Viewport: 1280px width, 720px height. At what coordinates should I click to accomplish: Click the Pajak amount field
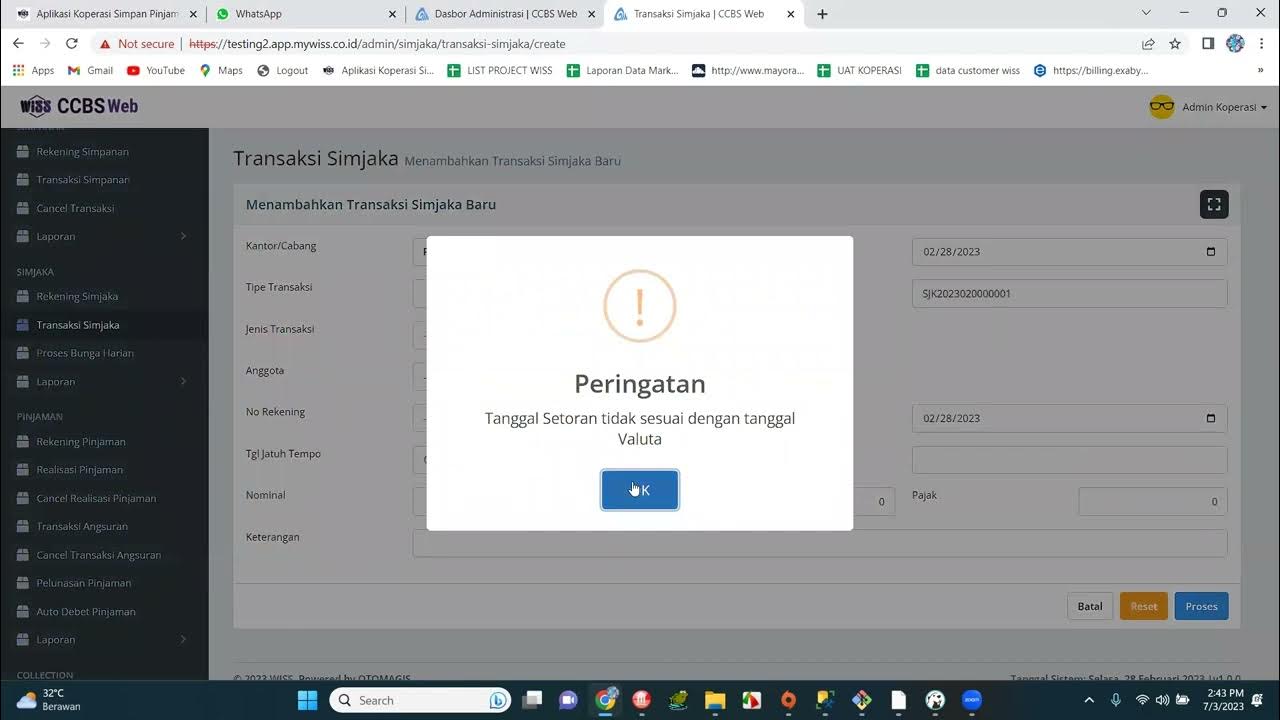1152,502
